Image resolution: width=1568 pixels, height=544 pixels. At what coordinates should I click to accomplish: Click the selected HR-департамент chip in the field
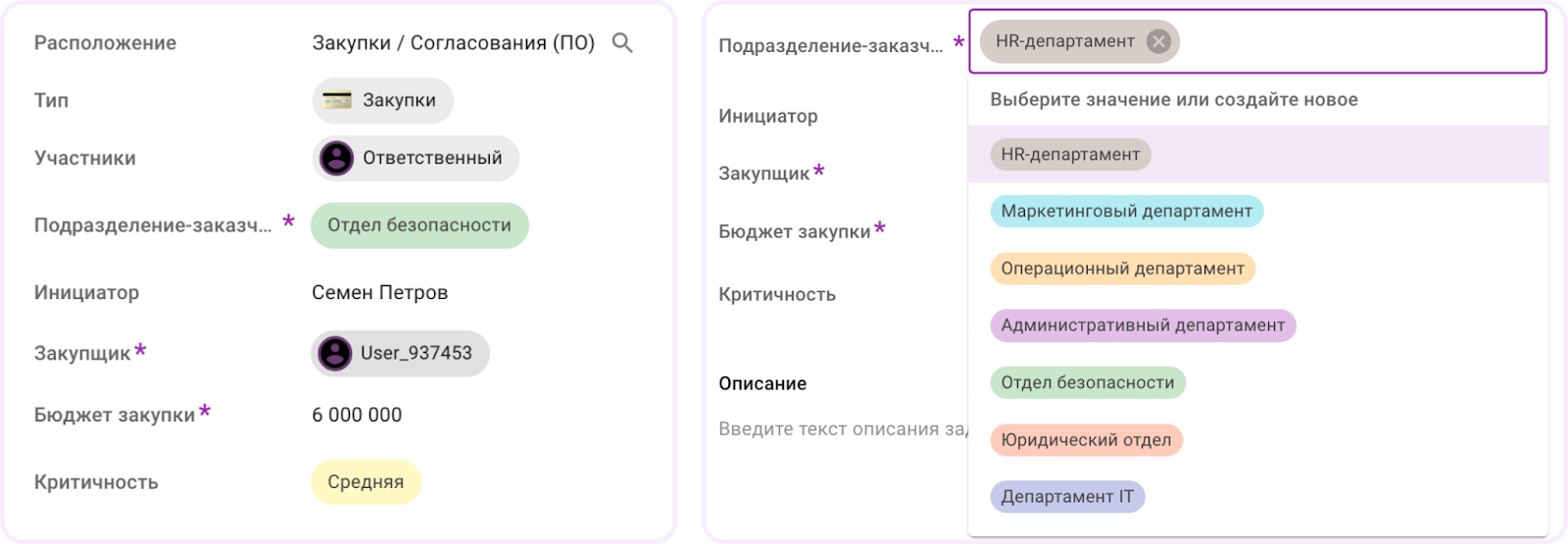[x=1063, y=41]
